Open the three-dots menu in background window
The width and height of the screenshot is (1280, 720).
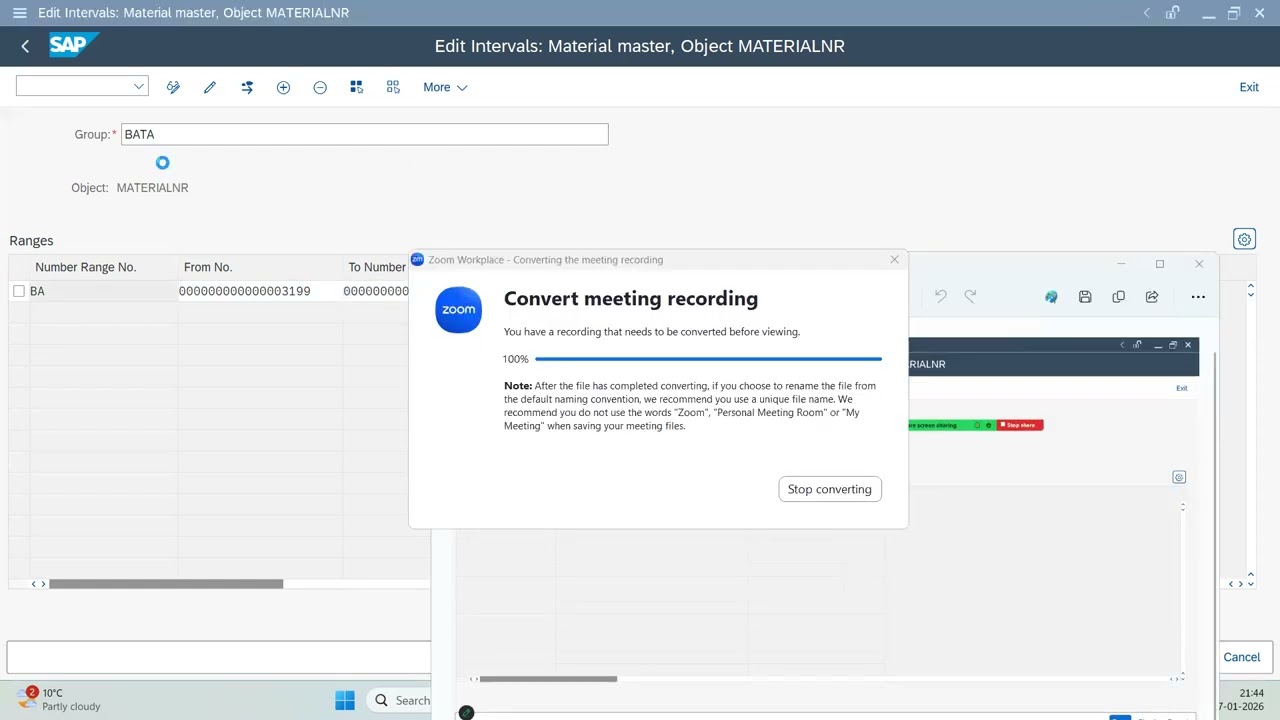[x=1198, y=296]
